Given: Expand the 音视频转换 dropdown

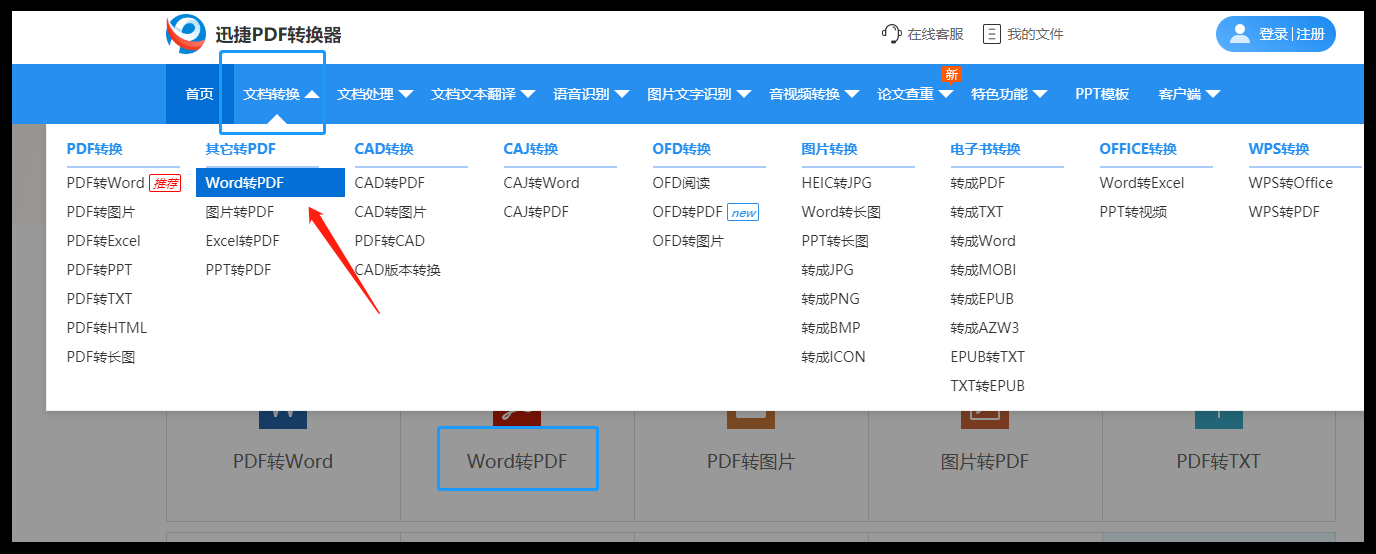Looking at the screenshot, I should point(814,94).
